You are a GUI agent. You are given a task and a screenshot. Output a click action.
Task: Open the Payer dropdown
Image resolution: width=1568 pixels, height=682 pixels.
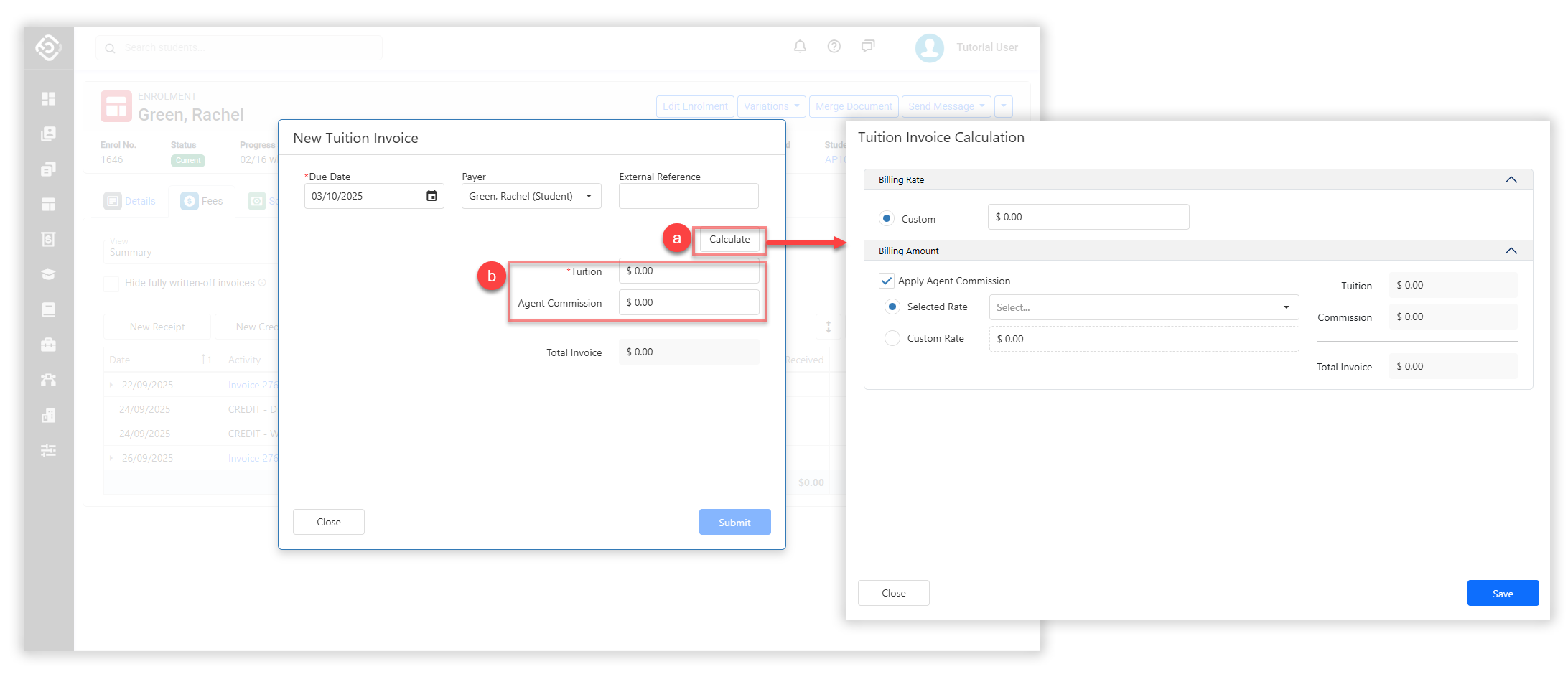[x=531, y=196]
